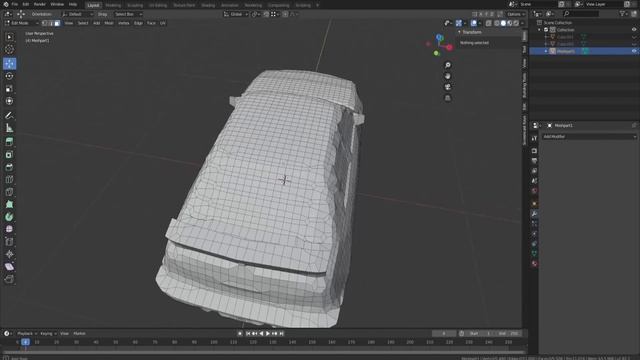The height and width of the screenshot is (360, 640).
Task: Open the Global transform orientation dropdown
Action: [236, 14]
